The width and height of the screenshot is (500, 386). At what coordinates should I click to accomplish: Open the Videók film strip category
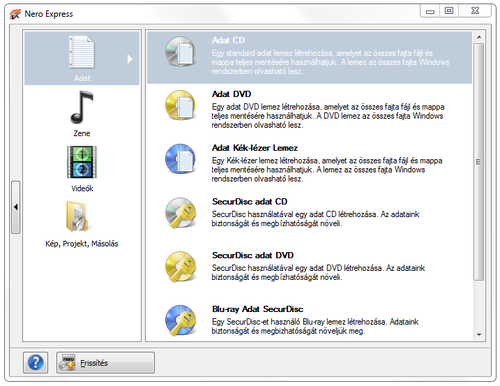pyautogui.click(x=82, y=162)
